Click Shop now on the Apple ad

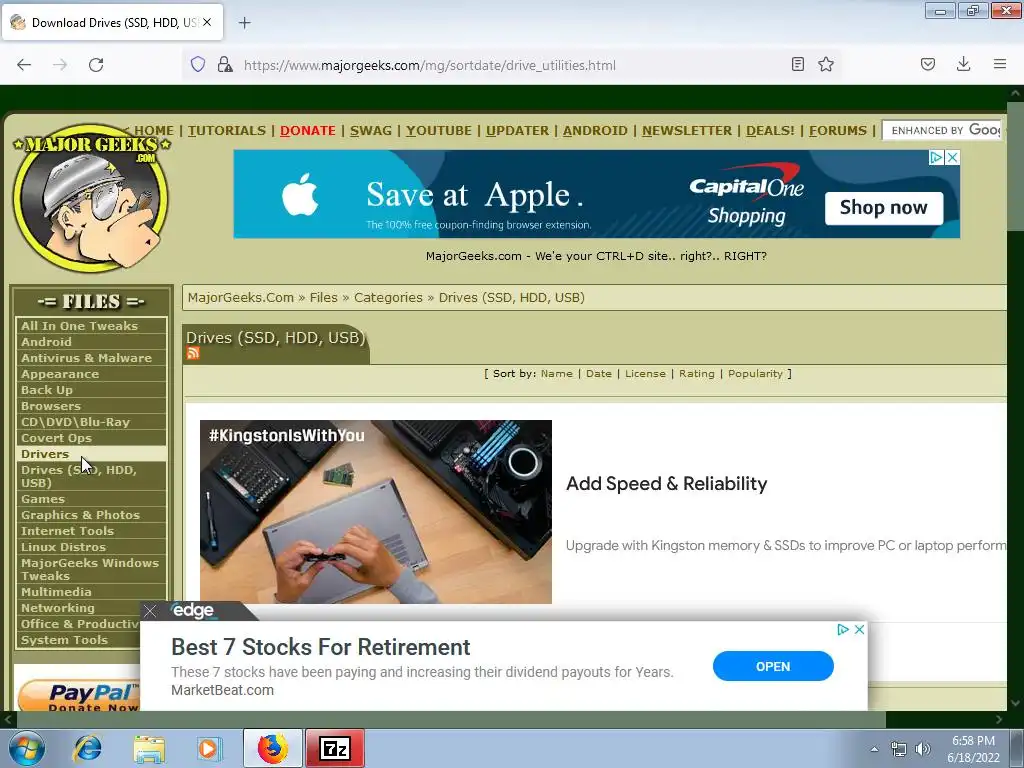click(883, 208)
